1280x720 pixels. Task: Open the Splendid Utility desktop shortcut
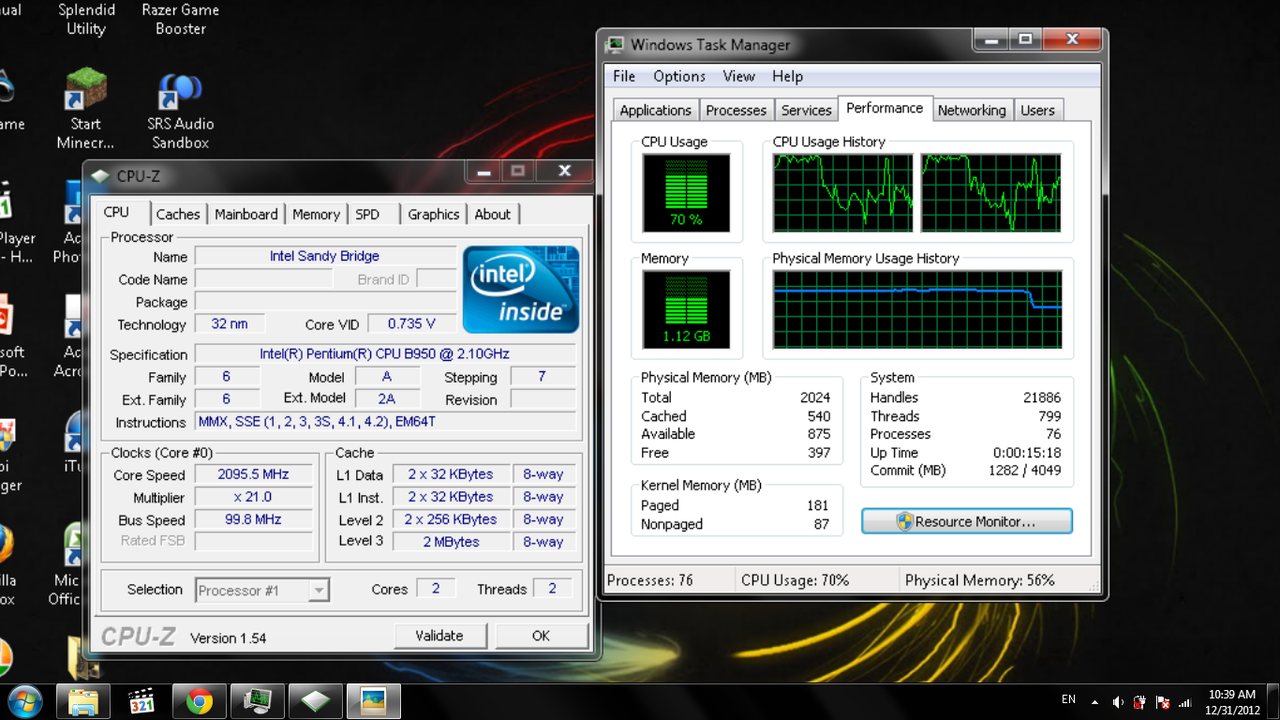[86, 18]
